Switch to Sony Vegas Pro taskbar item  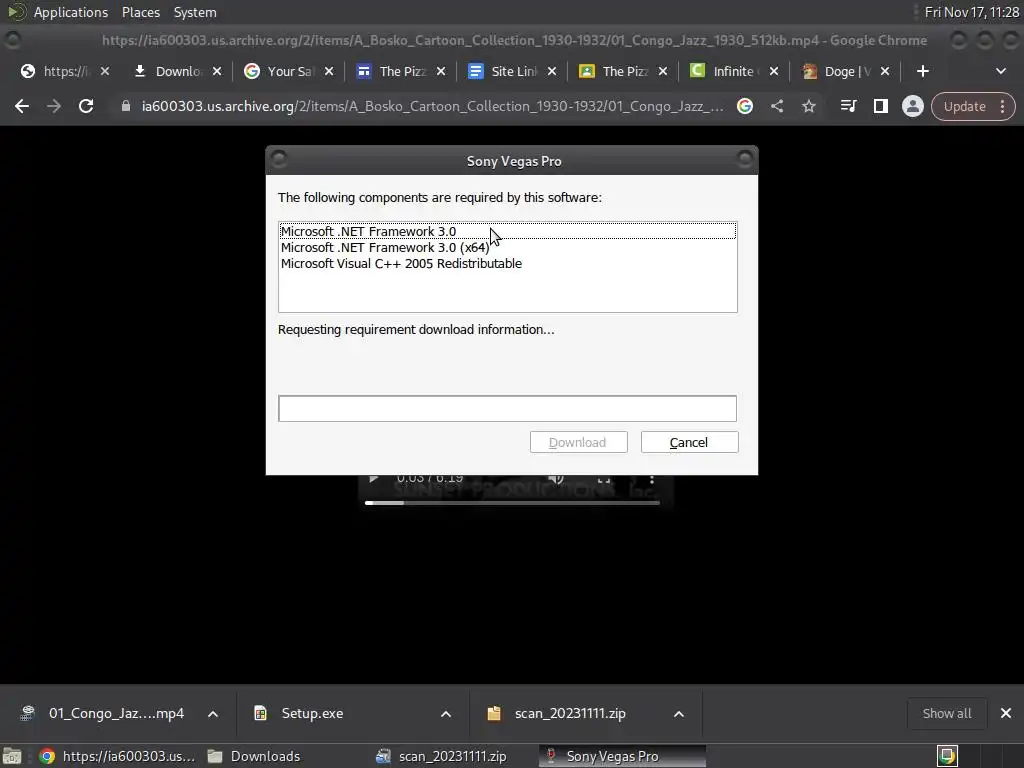tap(622, 756)
